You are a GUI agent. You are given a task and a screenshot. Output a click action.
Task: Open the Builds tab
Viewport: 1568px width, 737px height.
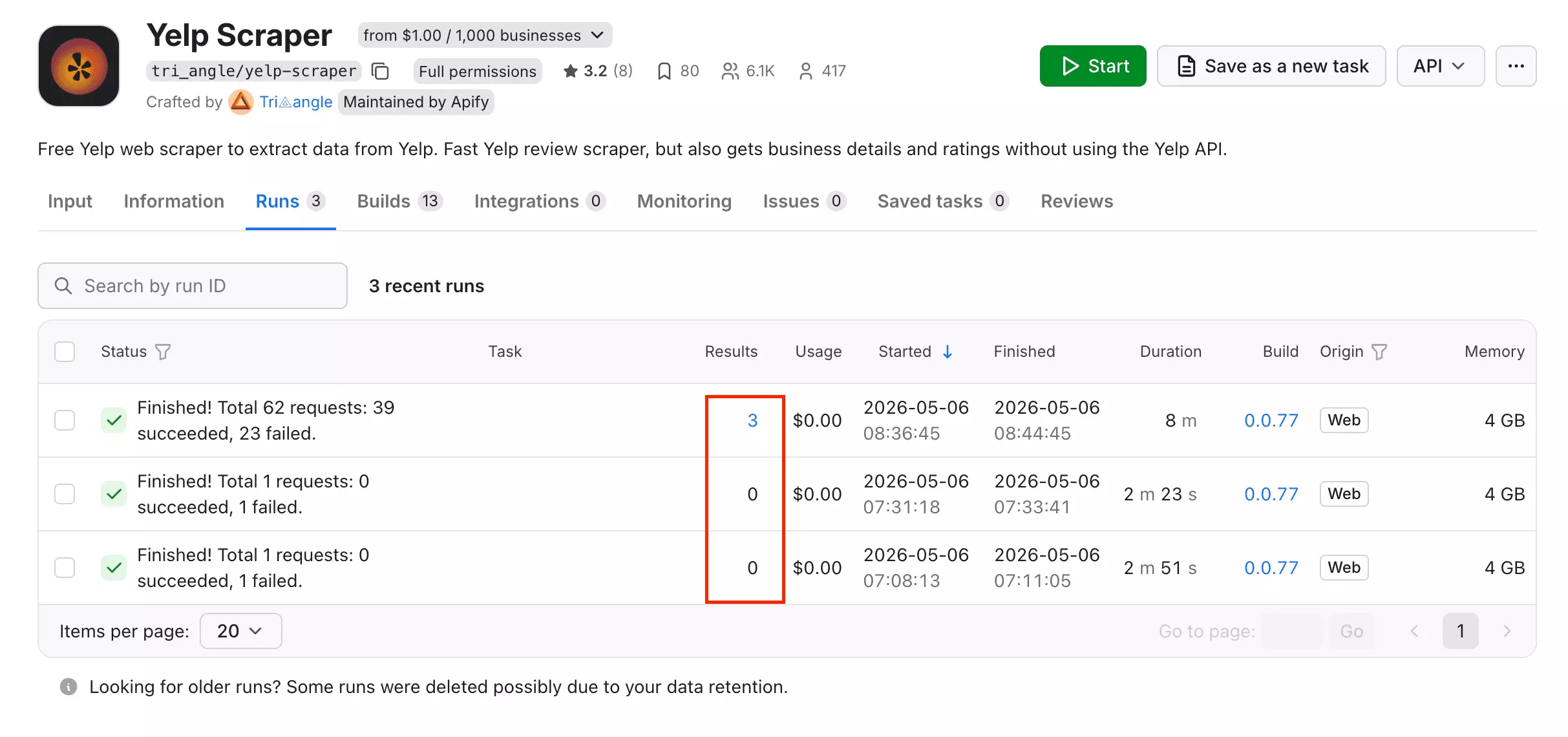tap(400, 202)
